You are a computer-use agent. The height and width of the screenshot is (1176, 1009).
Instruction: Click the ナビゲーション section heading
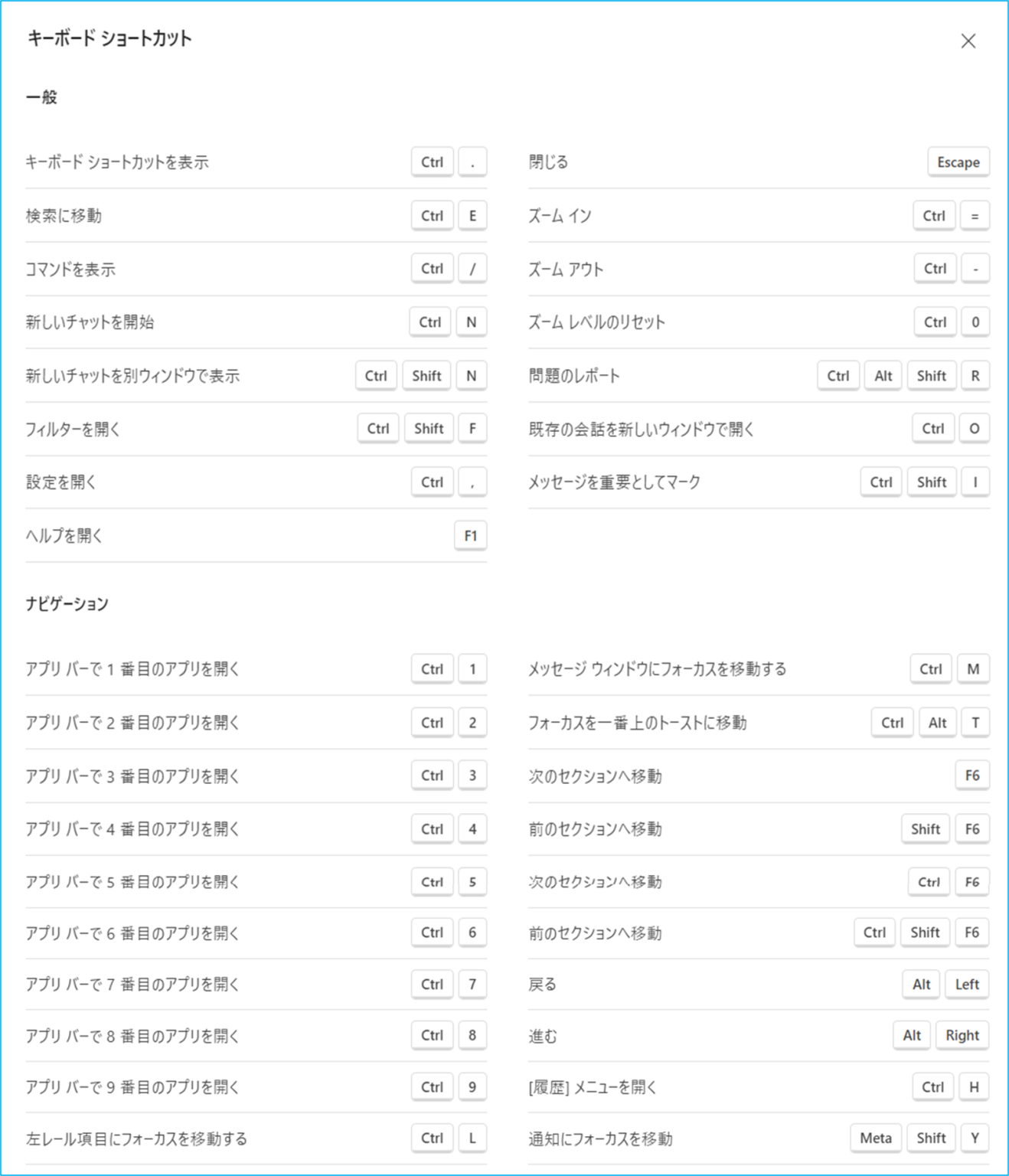point(67,604)
